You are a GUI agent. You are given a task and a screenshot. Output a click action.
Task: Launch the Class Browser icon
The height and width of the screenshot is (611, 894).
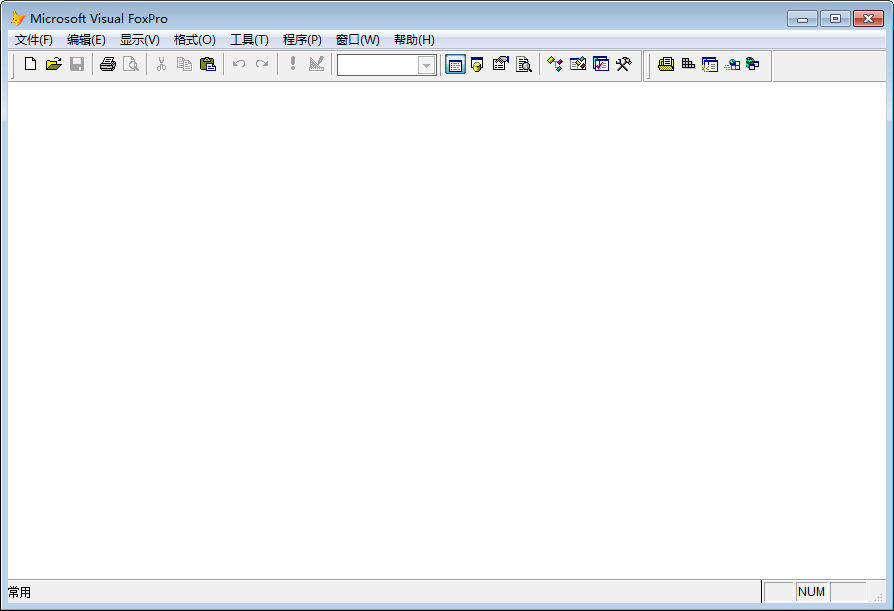pos(554,64)
